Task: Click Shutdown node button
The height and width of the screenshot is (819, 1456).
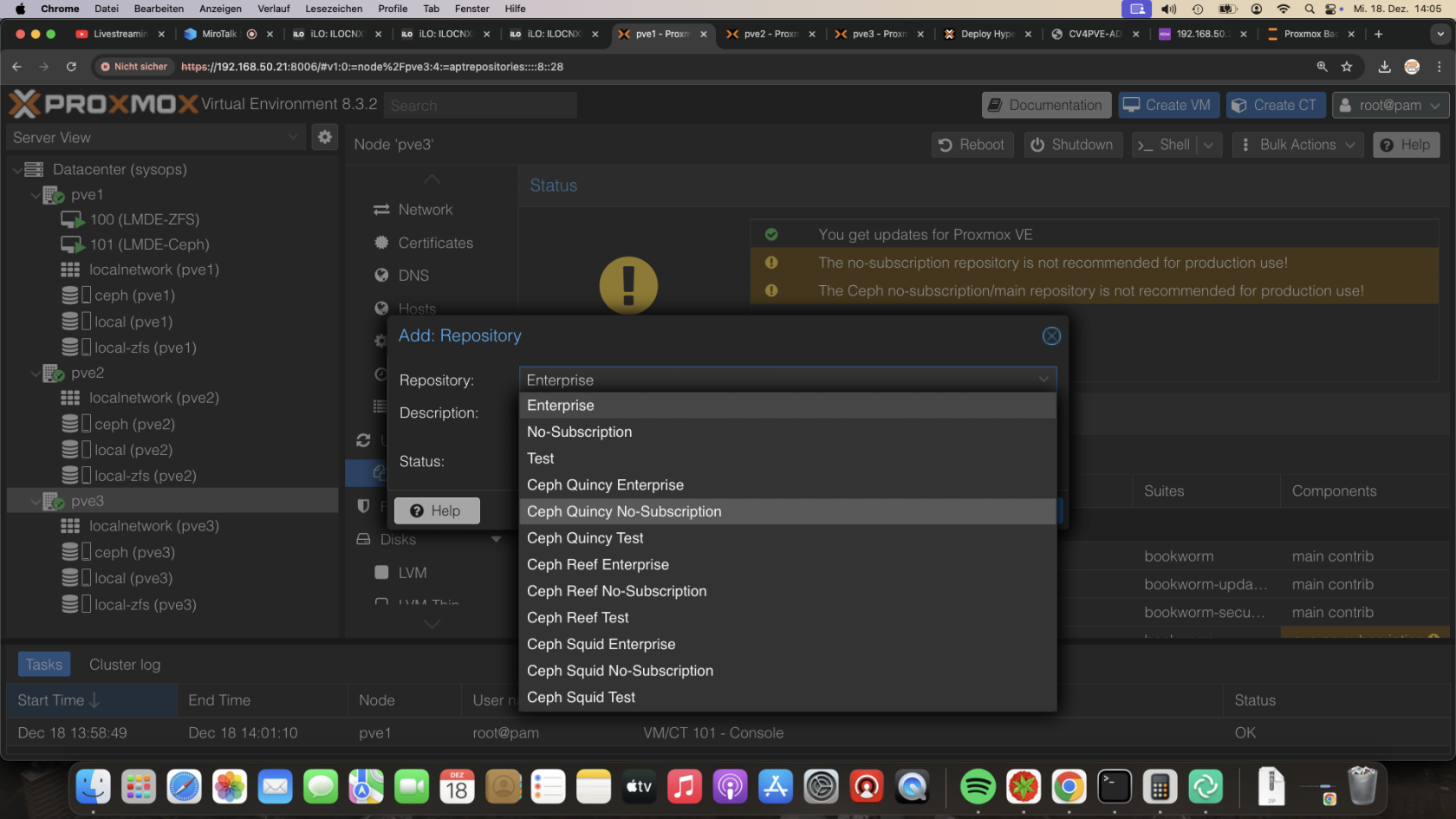Action: (x=1073, y=145)
